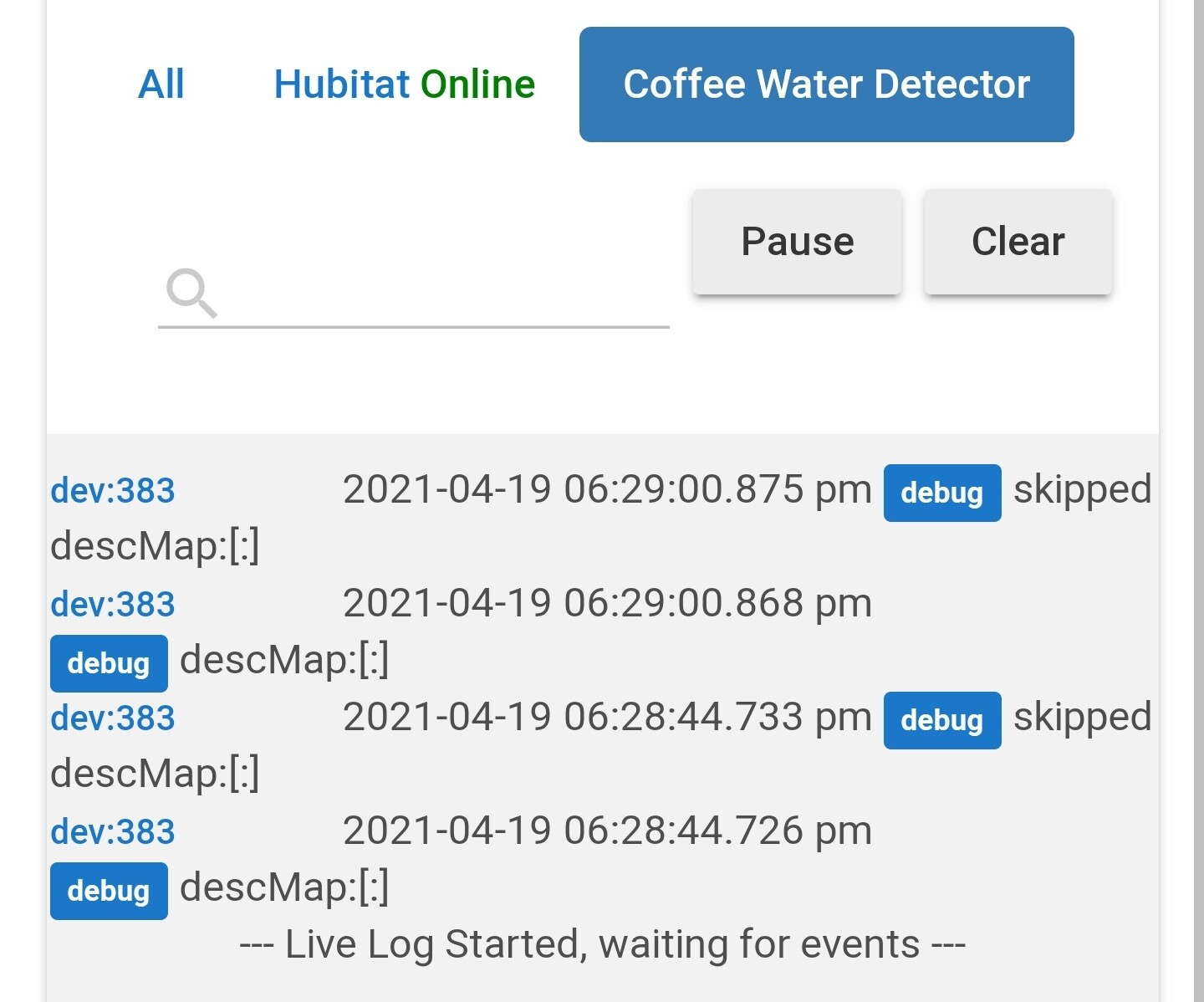The image size is (1204, 1002).
Task: Open dev:383 link for 06:28:44.726 entry
Action: tap(113, 832)
